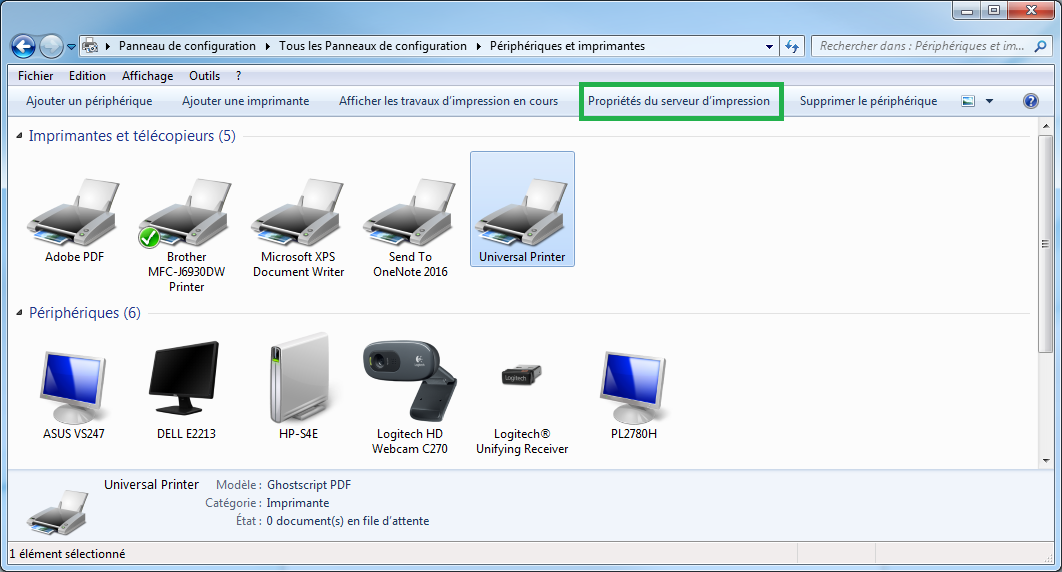The image size is (1062, 572).
Task: Navigate to Panneau de configuration breadcrumb
Action: point(188,46)
